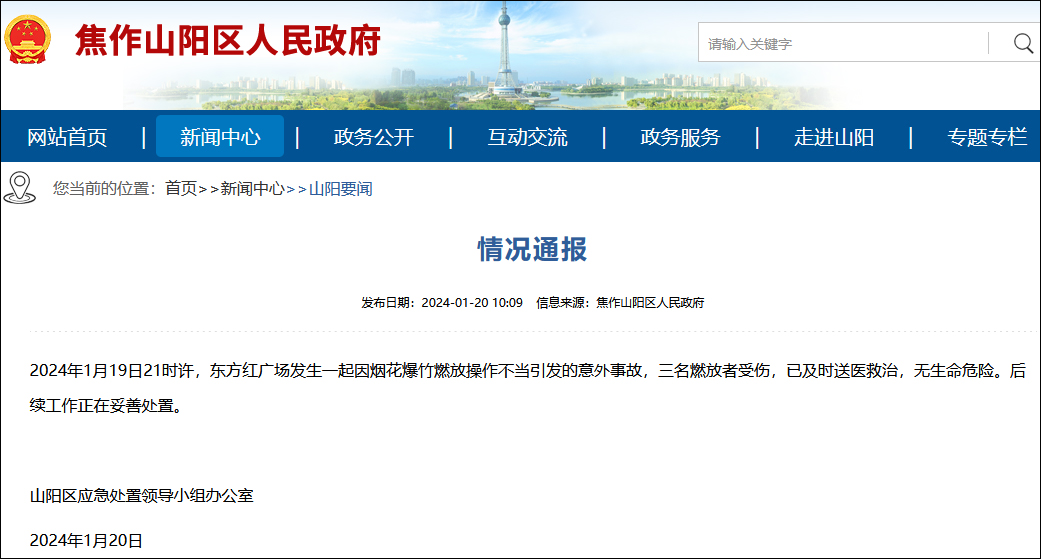Screen dimensions: 1041x559
Task: Click the article heading 情况通报
Action: tap(532, 249)
